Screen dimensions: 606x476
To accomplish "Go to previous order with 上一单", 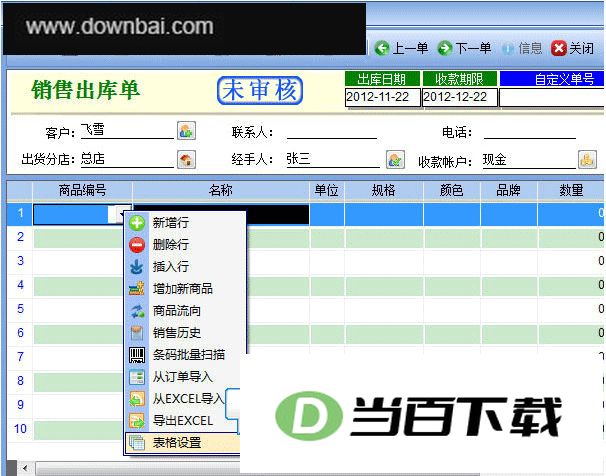I will pos(401,48).
